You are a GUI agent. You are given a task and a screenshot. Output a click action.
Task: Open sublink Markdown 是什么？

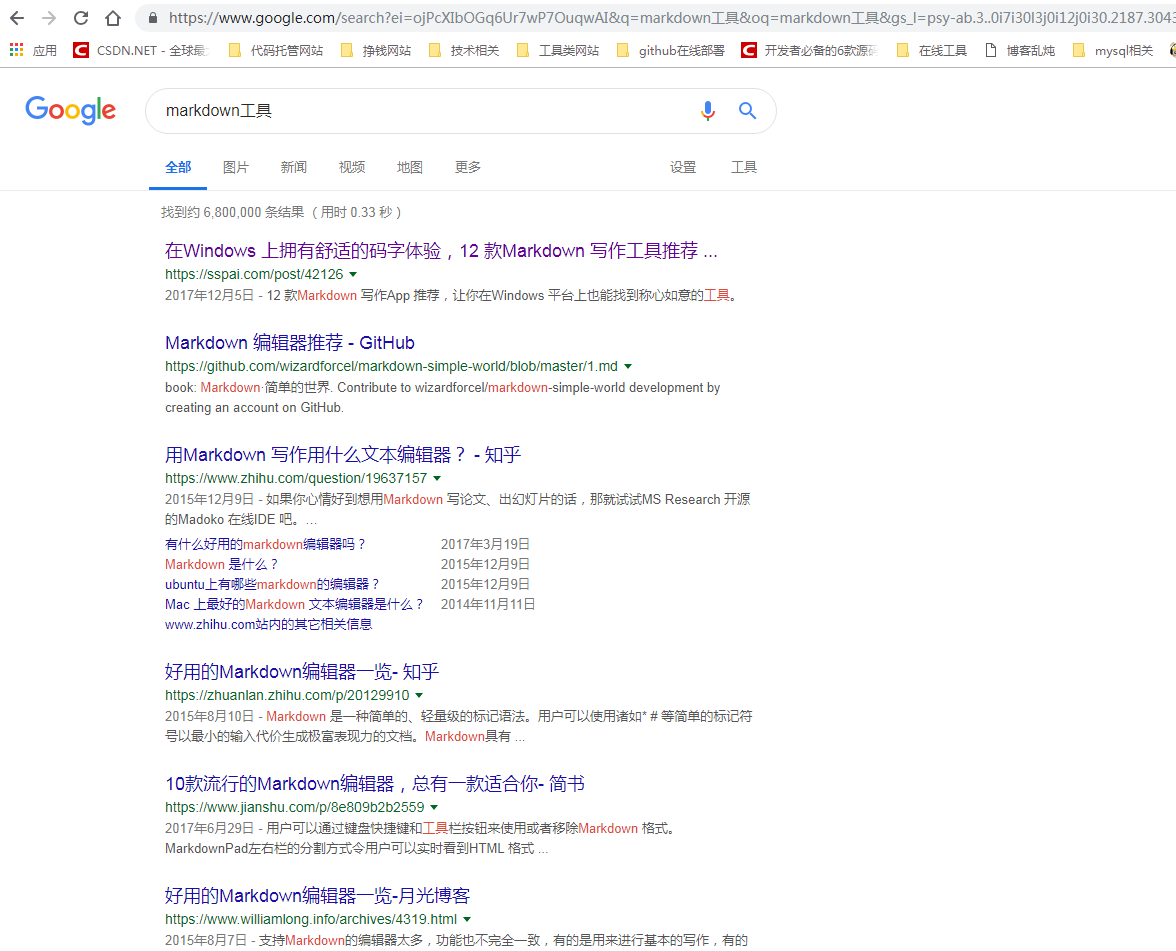221,565
